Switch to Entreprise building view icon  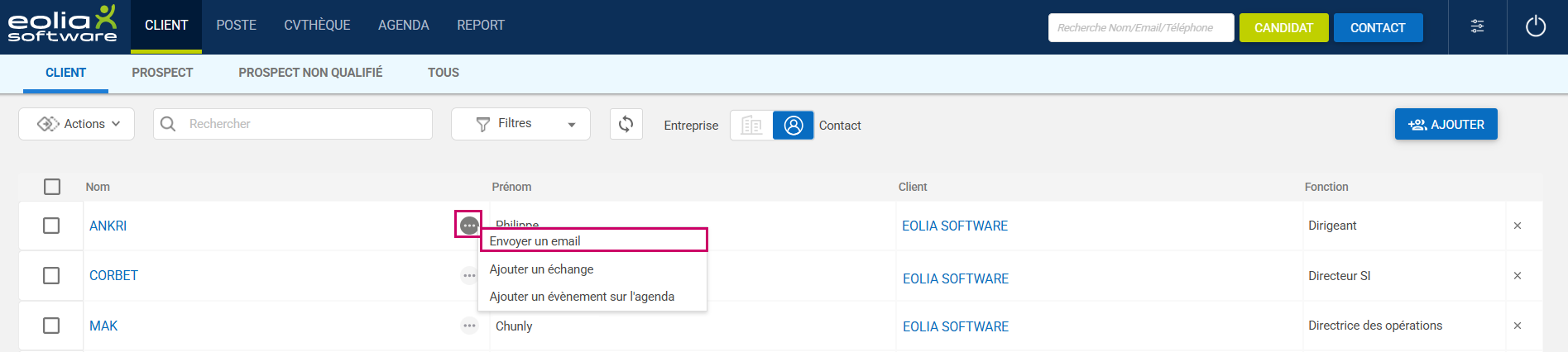(x=751, y=125)
